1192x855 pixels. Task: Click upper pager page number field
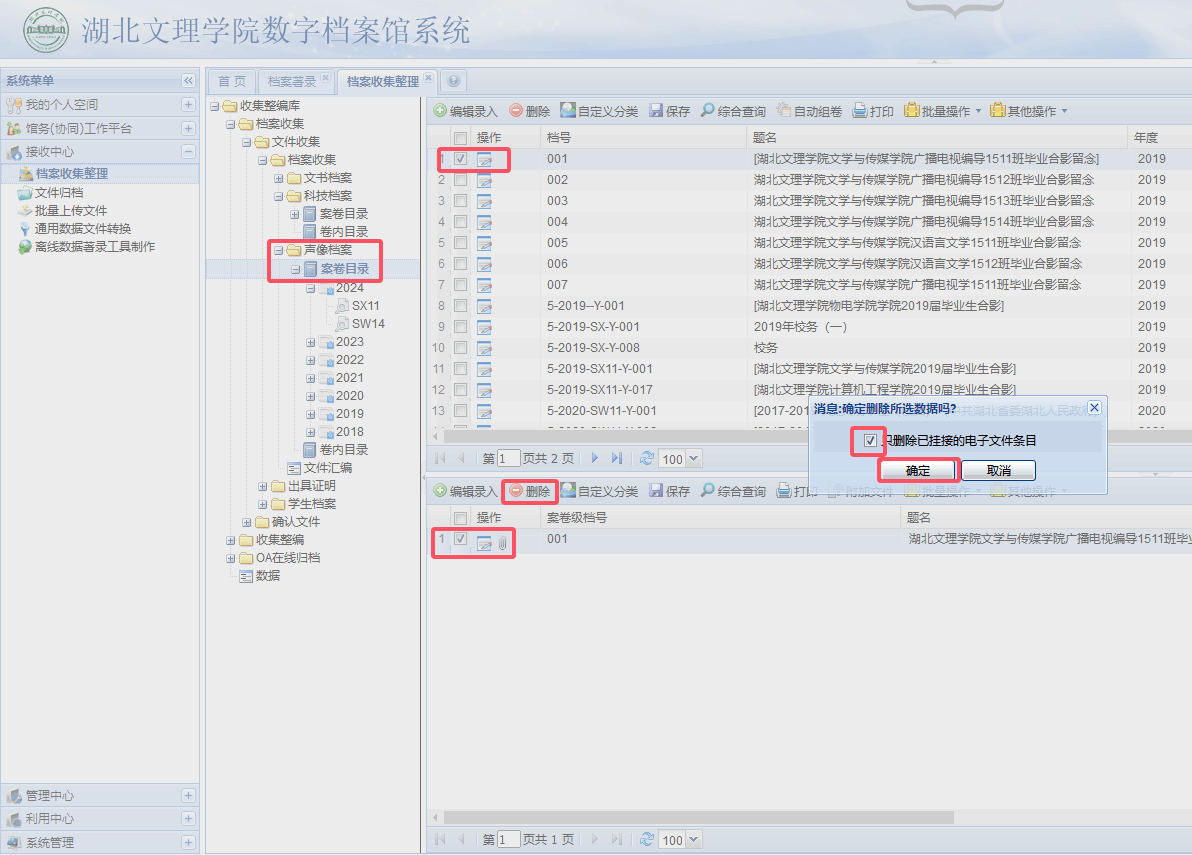click(x=509, y=459)
